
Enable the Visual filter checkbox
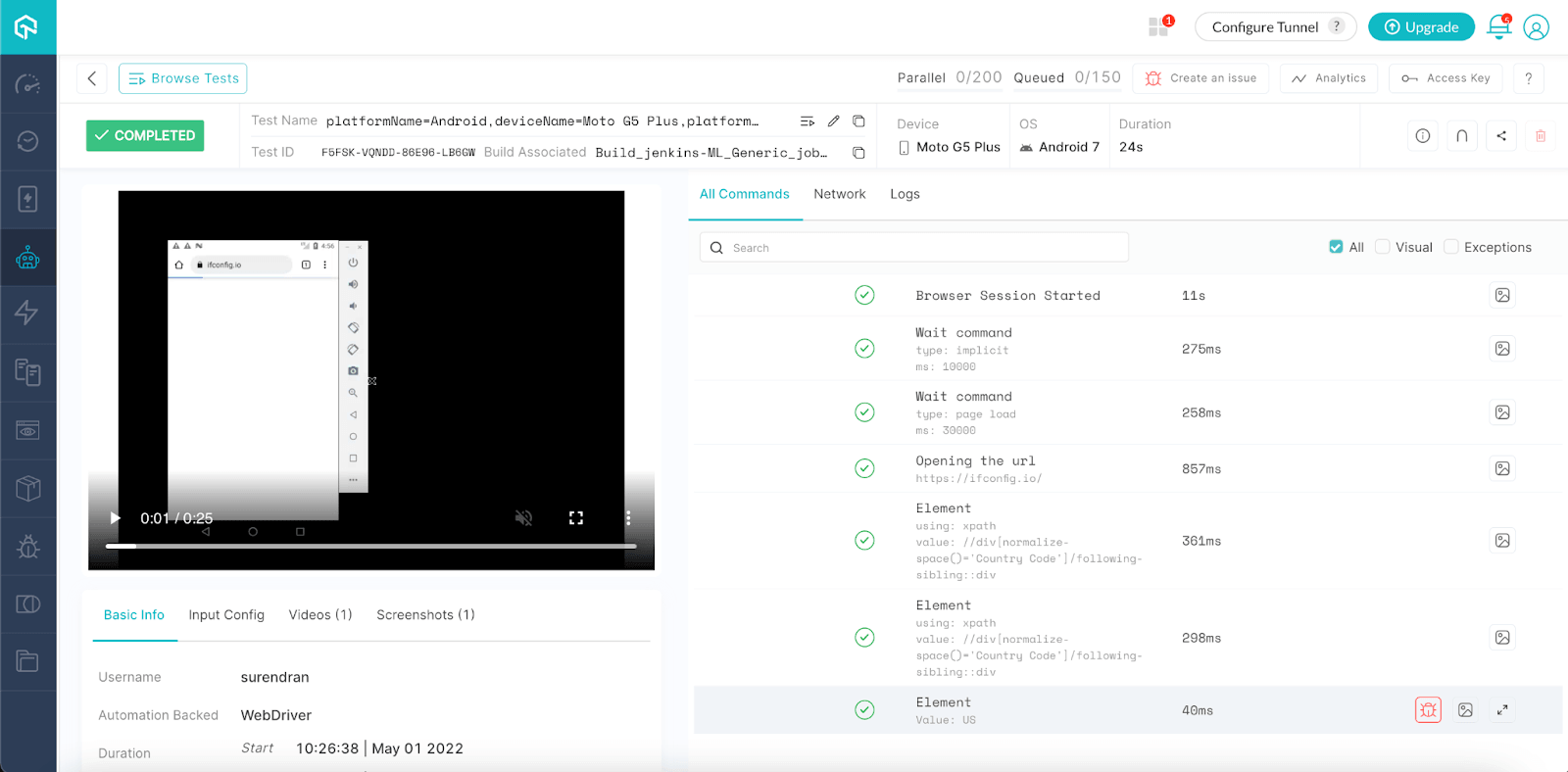pyautogui.click(x=1383, y=247)
